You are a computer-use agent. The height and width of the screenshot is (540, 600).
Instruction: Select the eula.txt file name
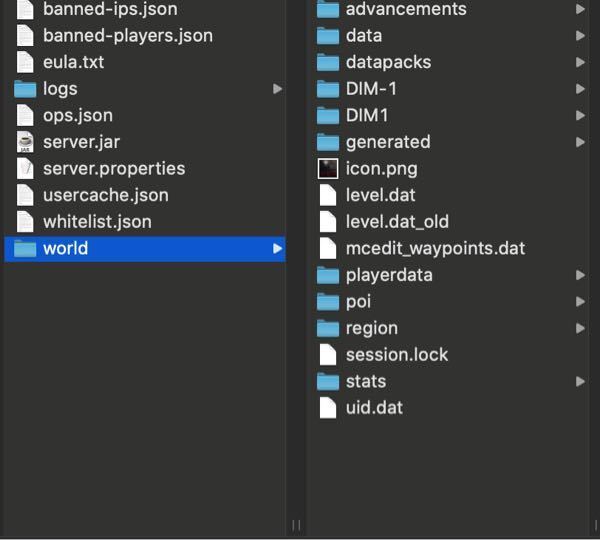[73, 62]
